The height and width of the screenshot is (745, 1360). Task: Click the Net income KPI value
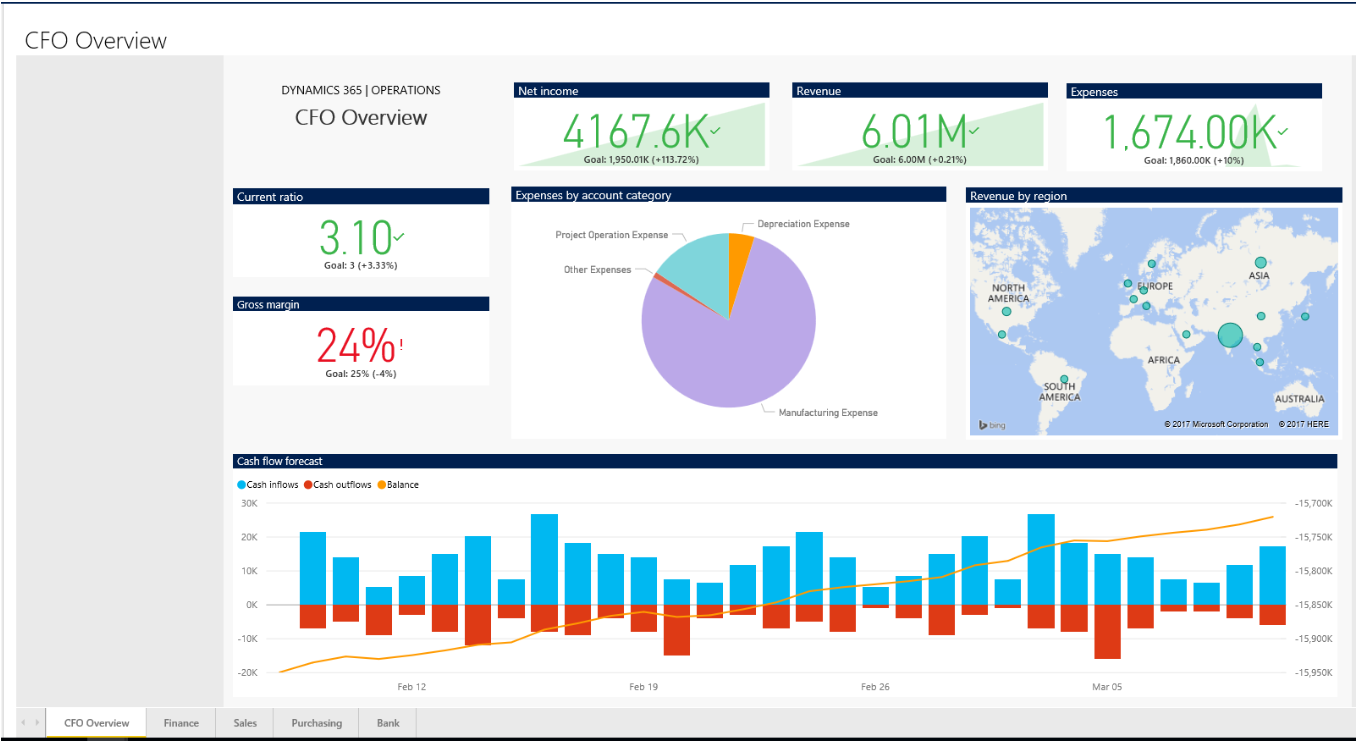635,132
